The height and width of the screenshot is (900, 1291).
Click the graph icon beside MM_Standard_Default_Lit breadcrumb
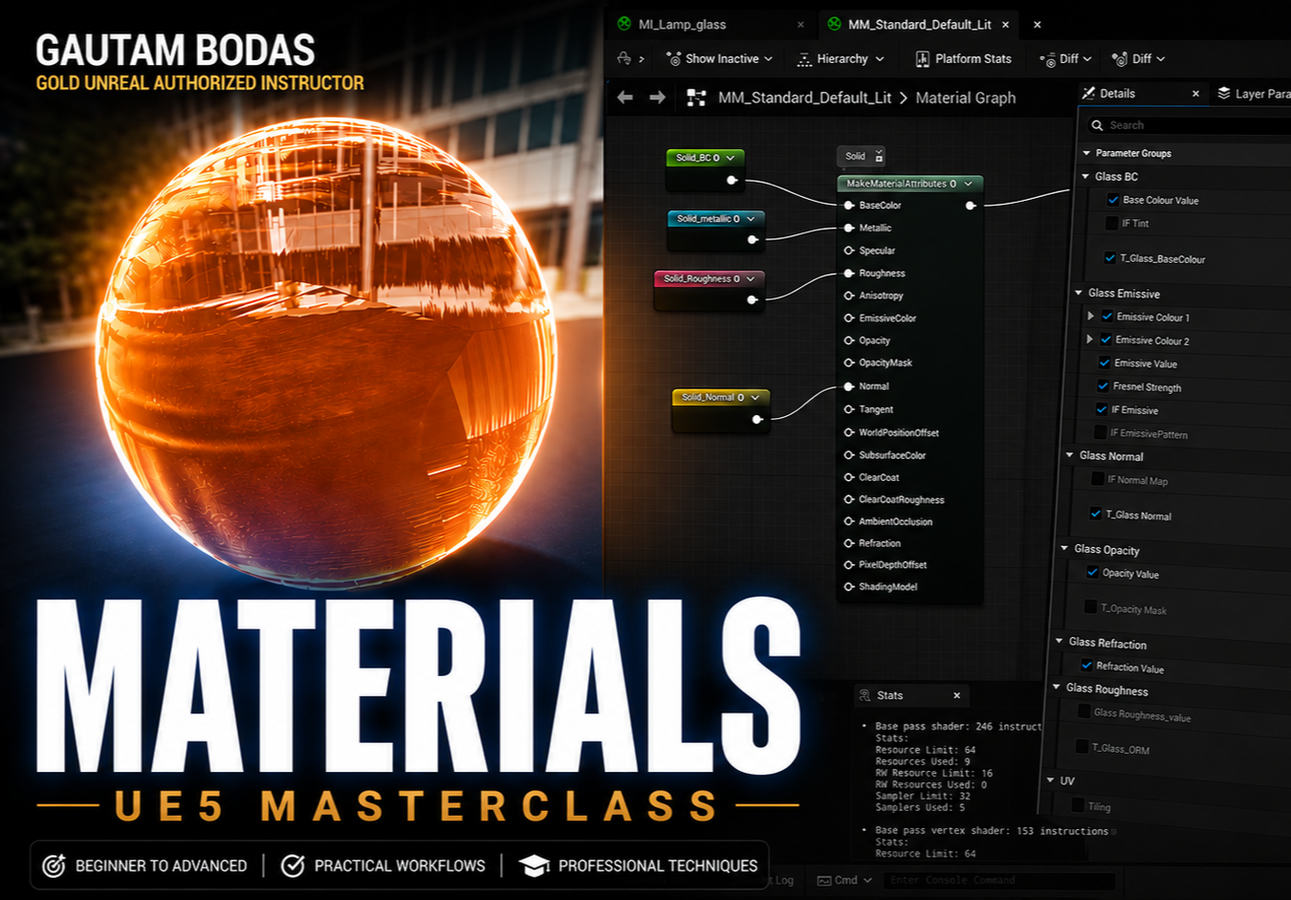[x=698, y=97]
